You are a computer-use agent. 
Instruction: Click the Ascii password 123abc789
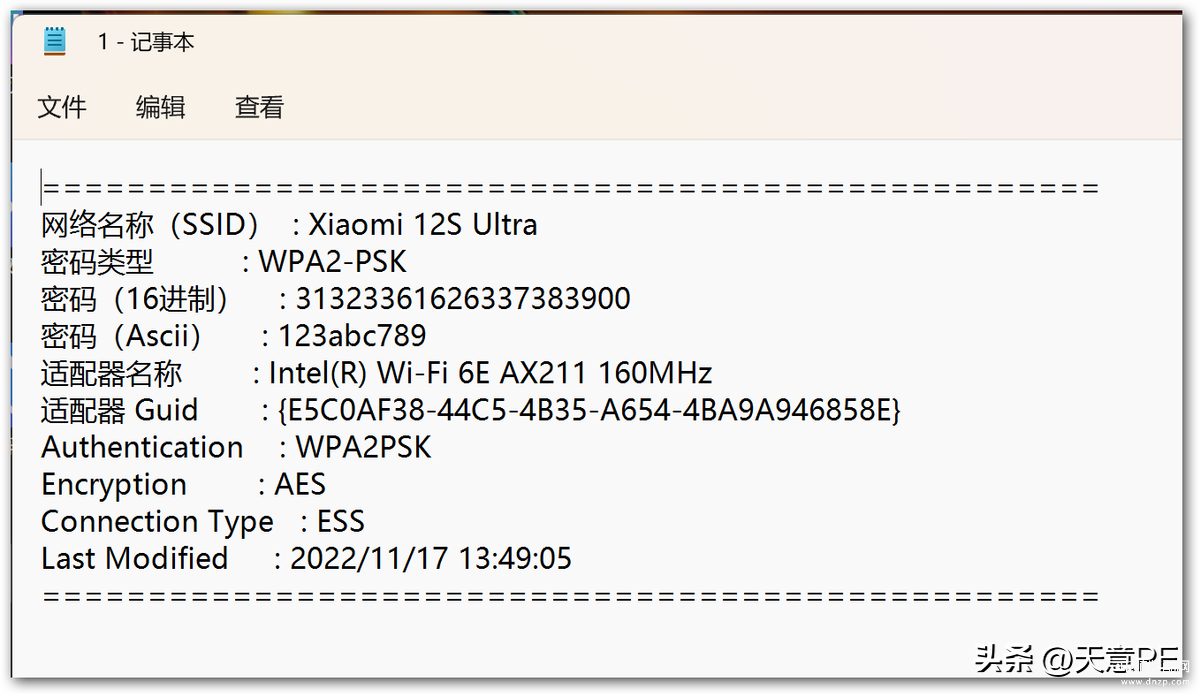(352, 336)
